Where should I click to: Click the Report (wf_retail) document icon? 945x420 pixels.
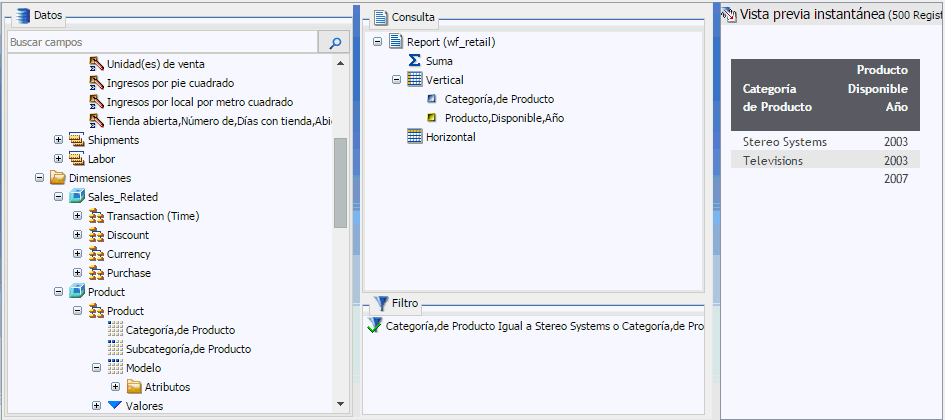pos(395,42)
